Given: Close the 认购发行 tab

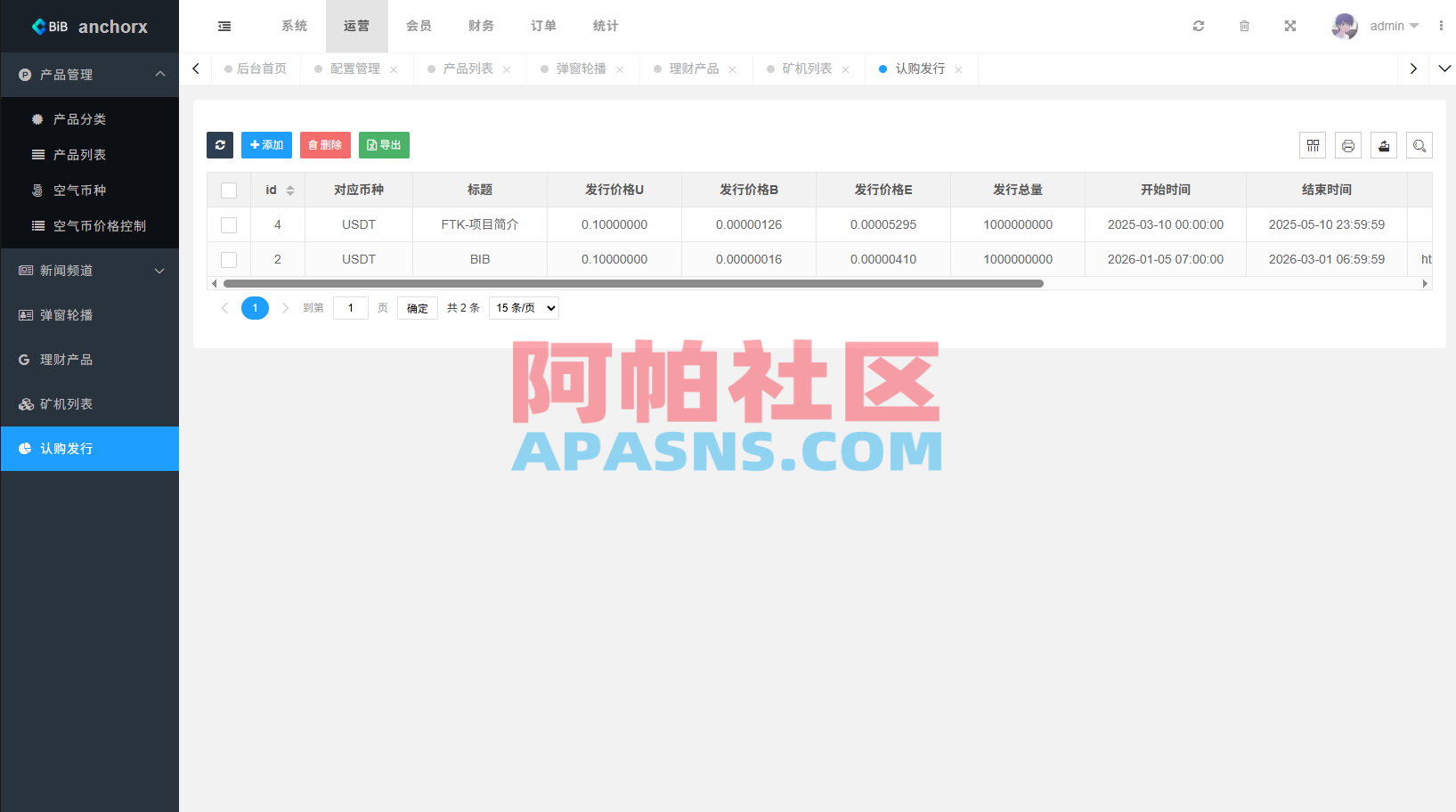Looking at the screenshot, I should [958, 69].
